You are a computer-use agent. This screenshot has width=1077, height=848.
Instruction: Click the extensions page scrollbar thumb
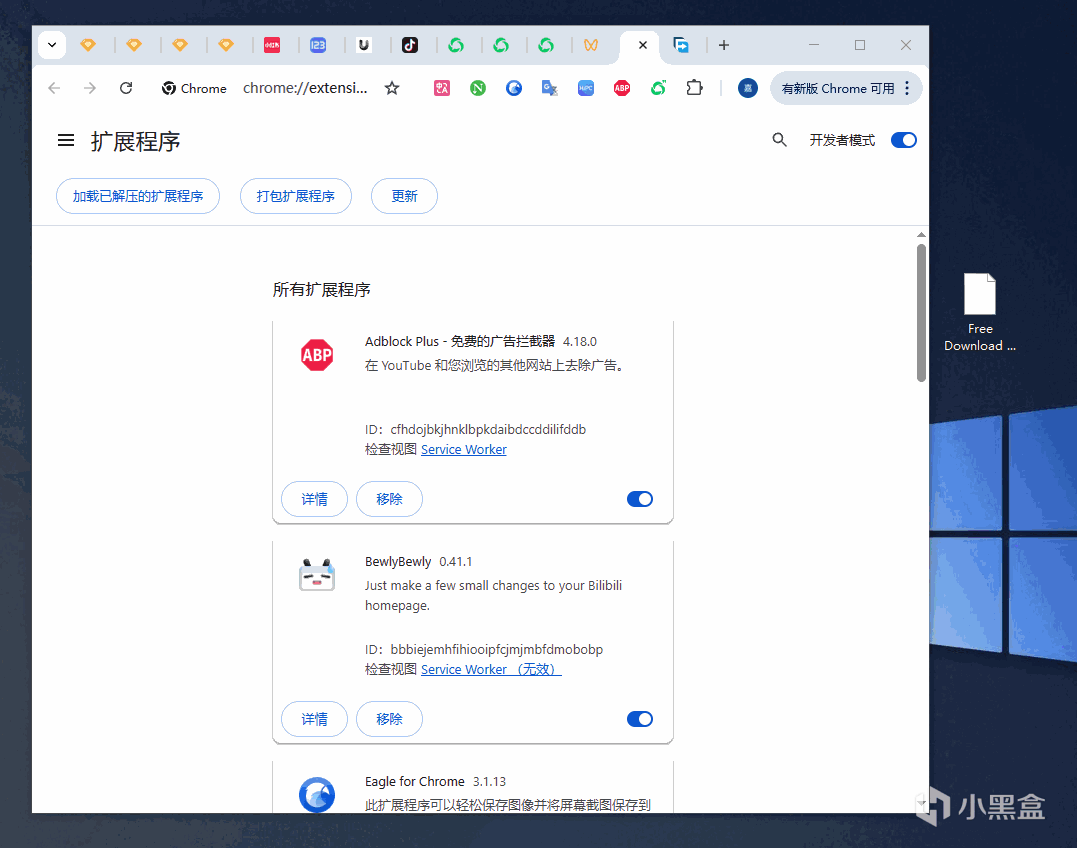(921, 312)
